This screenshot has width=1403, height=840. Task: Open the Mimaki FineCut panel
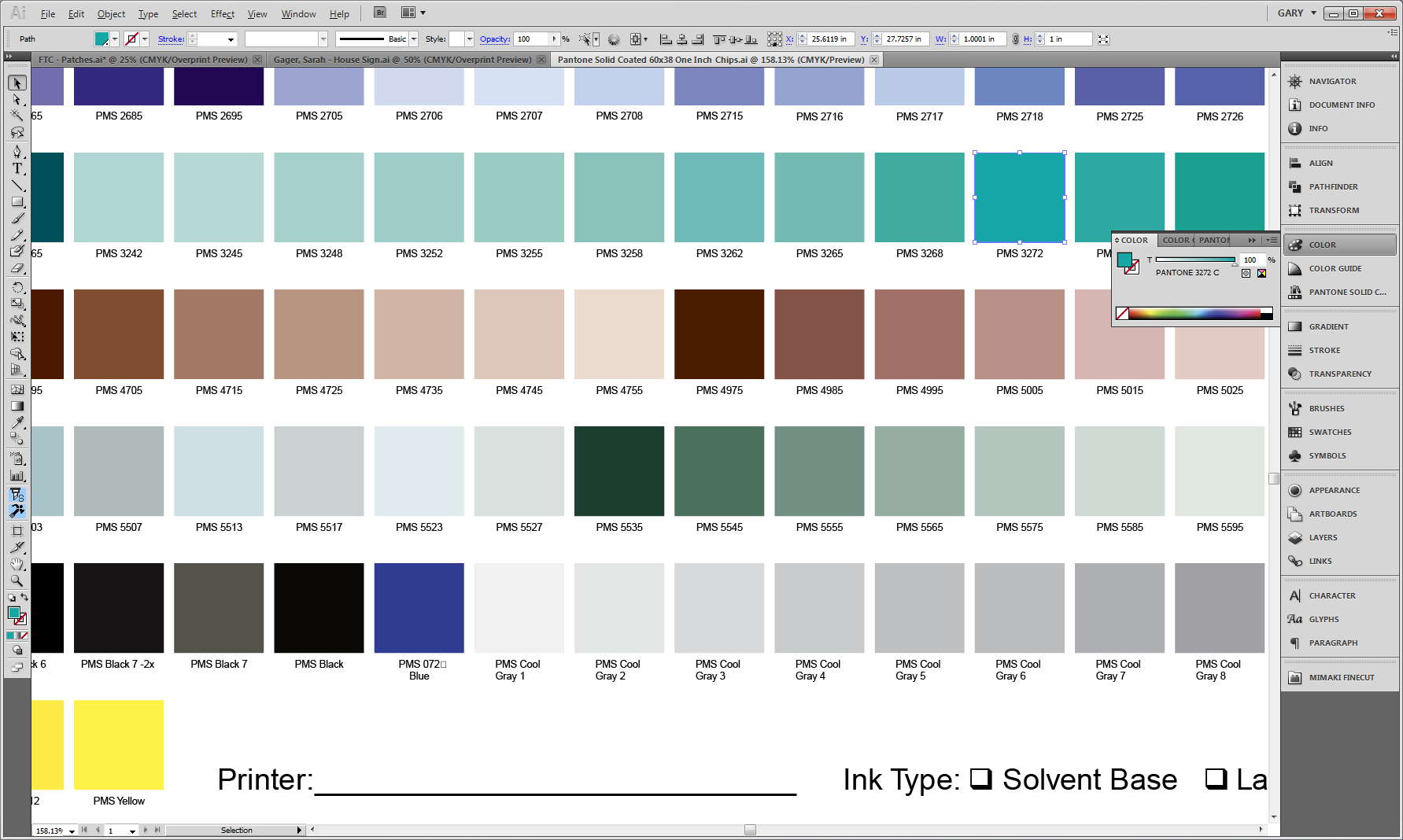[x=1341, y=677]
